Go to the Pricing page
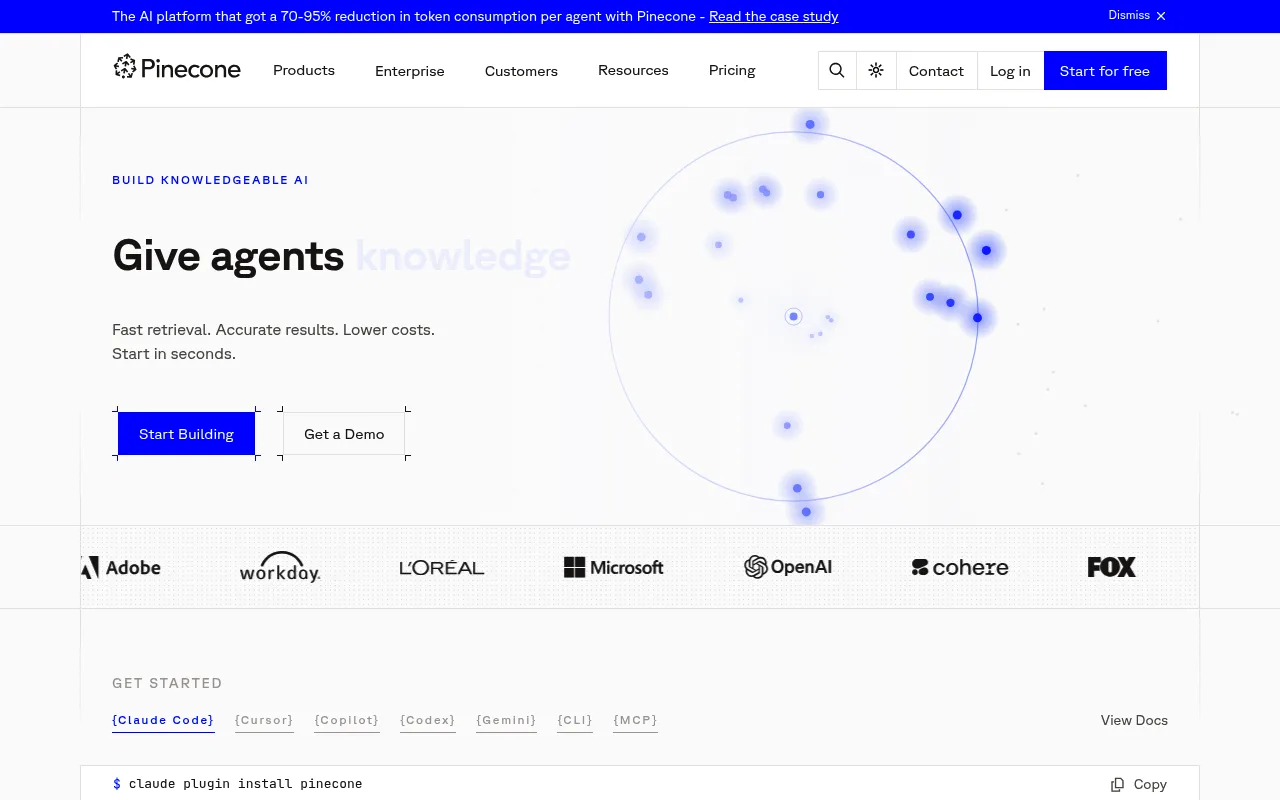Viewport: 1280px width, 800px height. [x=732, y=71]
